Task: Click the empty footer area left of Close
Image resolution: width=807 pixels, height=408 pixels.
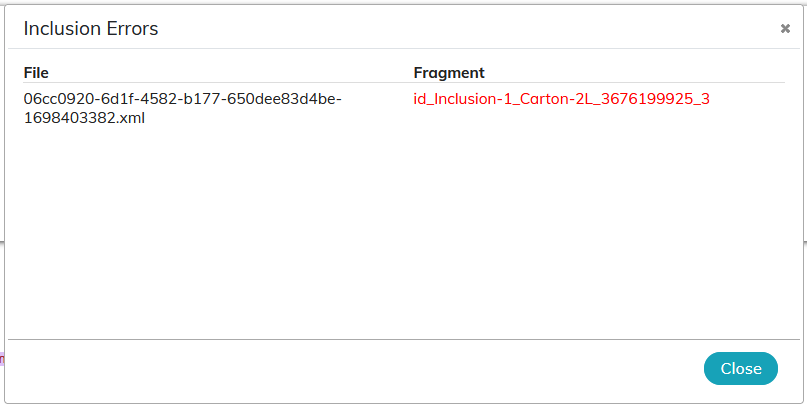Action: [355, 368]
